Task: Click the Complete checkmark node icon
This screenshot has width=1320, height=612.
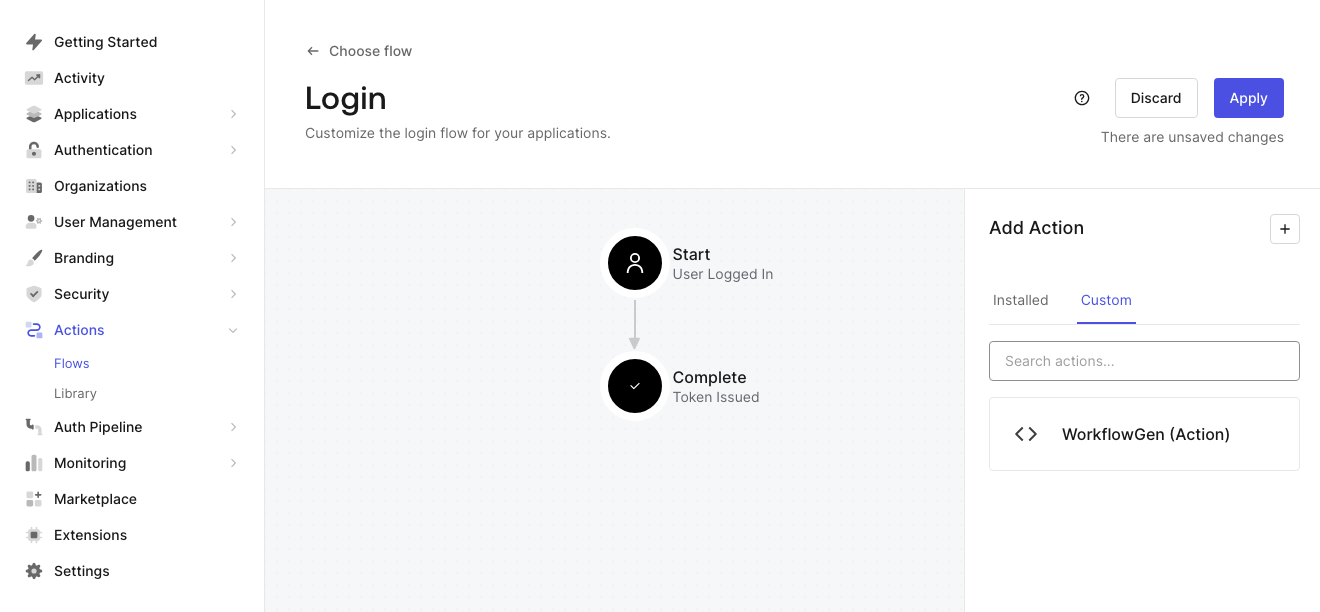Action: pos(635,386)
